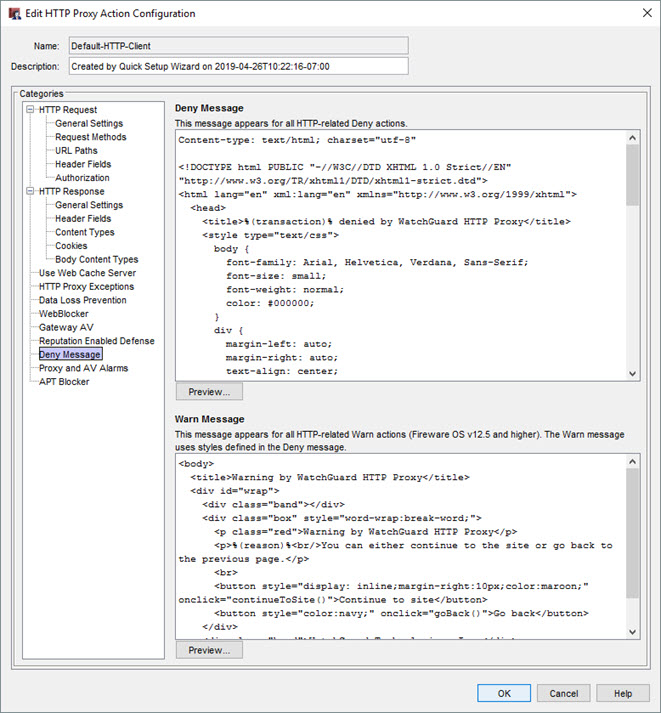Preview the Deny Message
The image size is (661, 713).
pyautogui.click(x=208, y=392)
